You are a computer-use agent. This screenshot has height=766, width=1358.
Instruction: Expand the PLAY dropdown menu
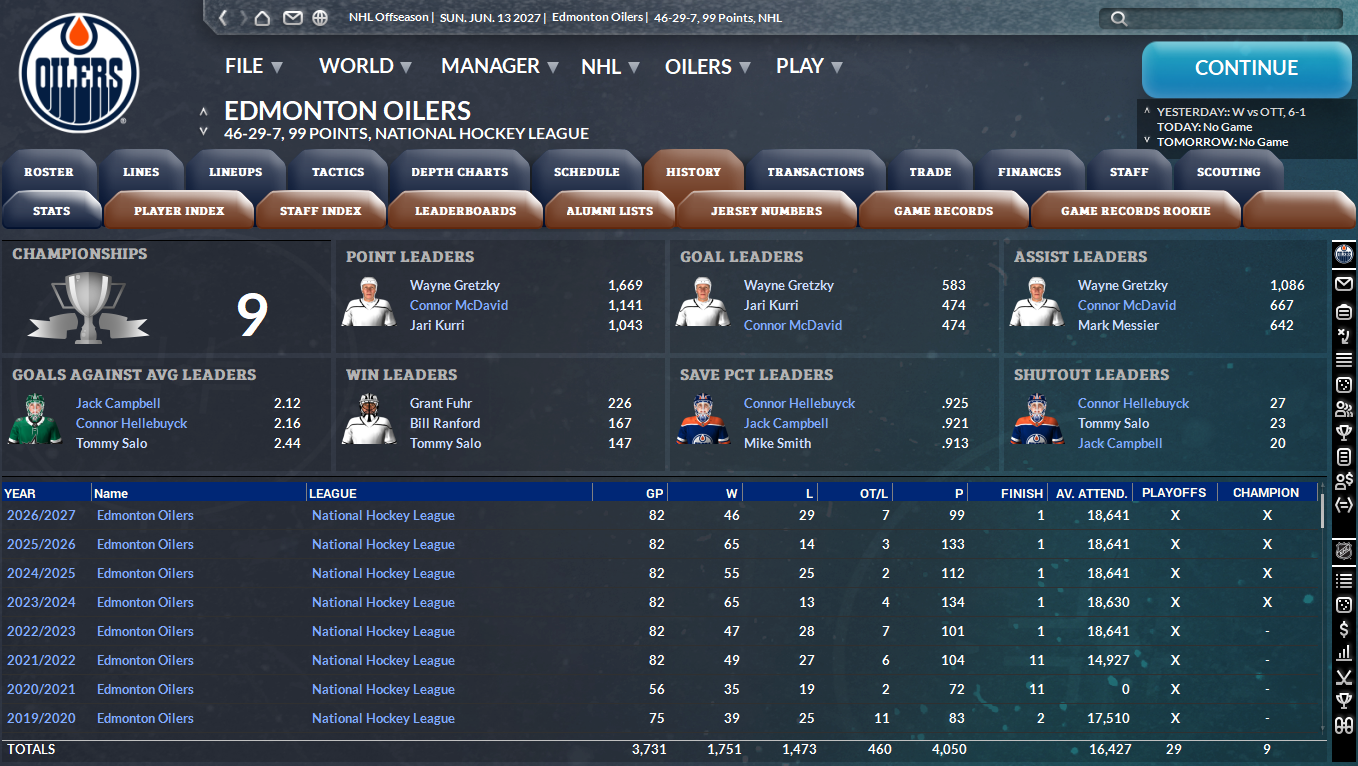click(809, 66)
